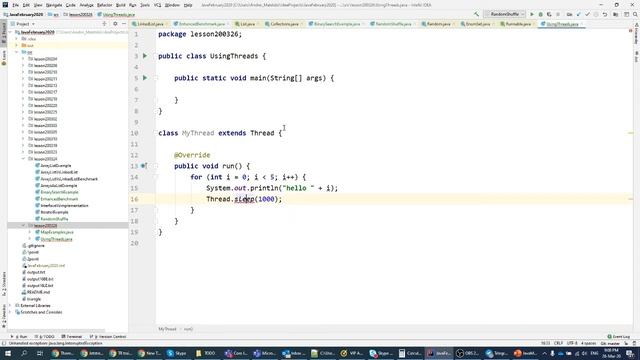Click the VCS Commit checkmark icon

587,14
